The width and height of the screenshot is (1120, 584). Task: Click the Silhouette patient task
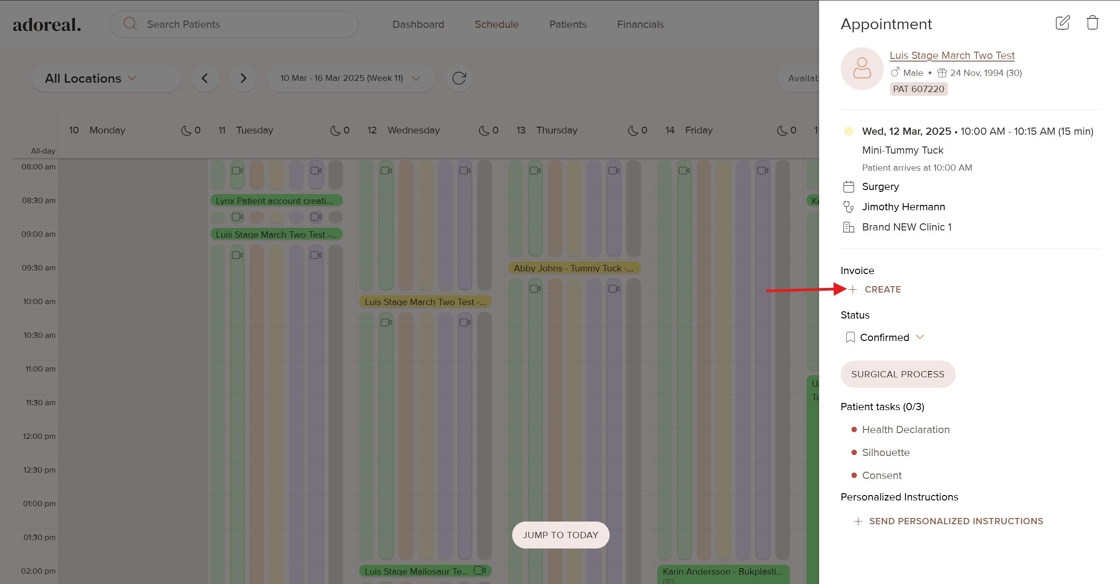click(x=886, y=452)
